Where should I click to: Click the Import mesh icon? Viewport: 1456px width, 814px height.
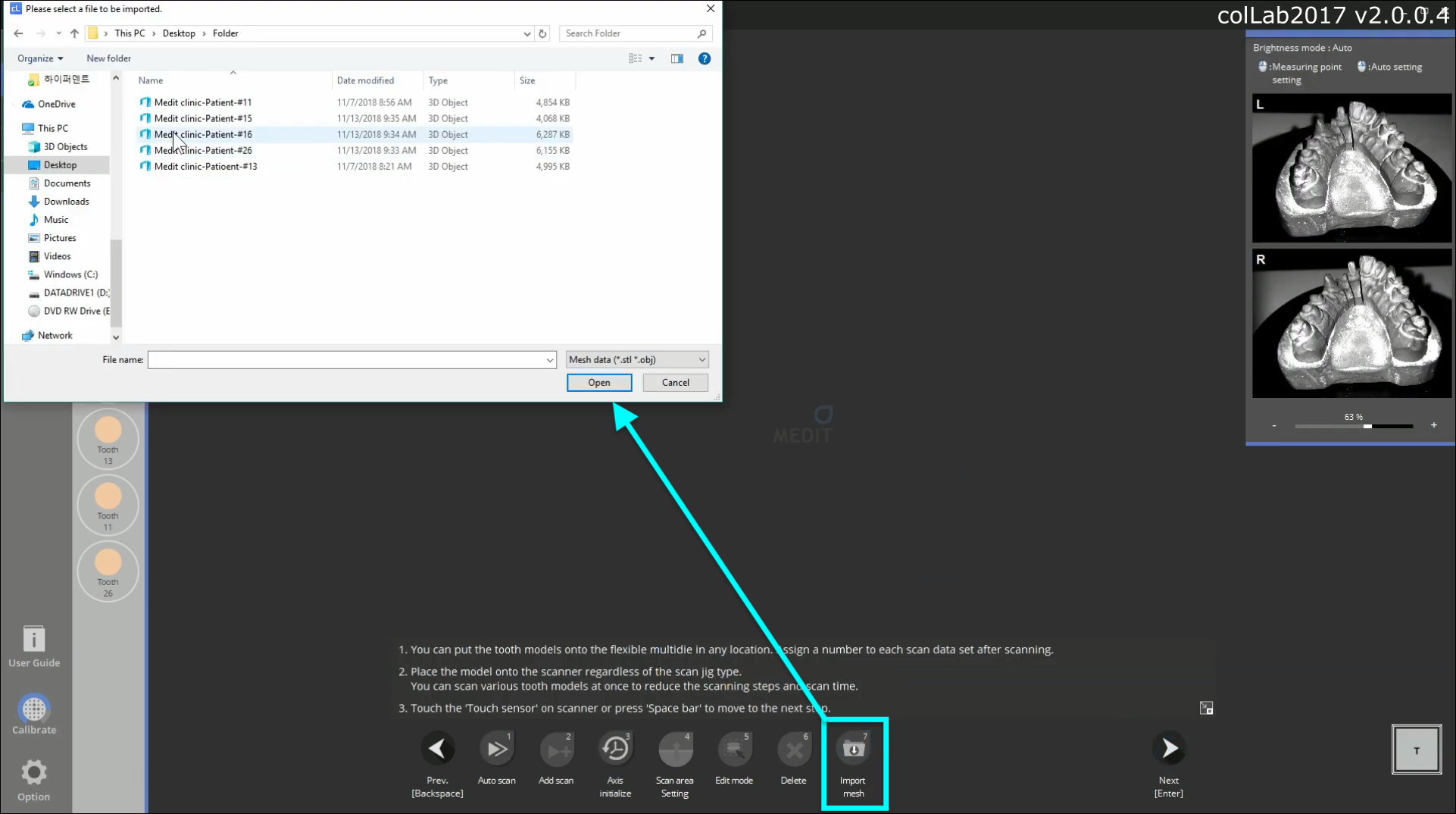pos(854,749)
